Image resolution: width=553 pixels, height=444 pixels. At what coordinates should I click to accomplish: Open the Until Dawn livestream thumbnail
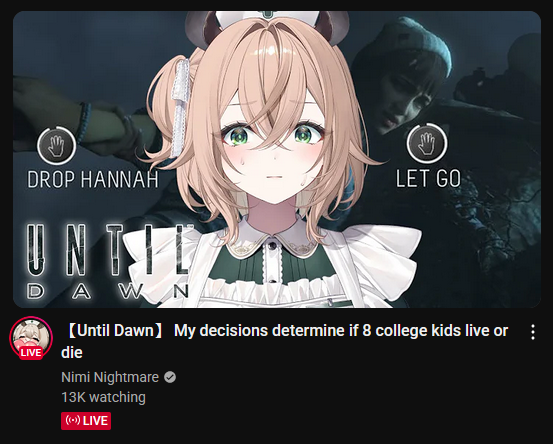pos(277,159)
